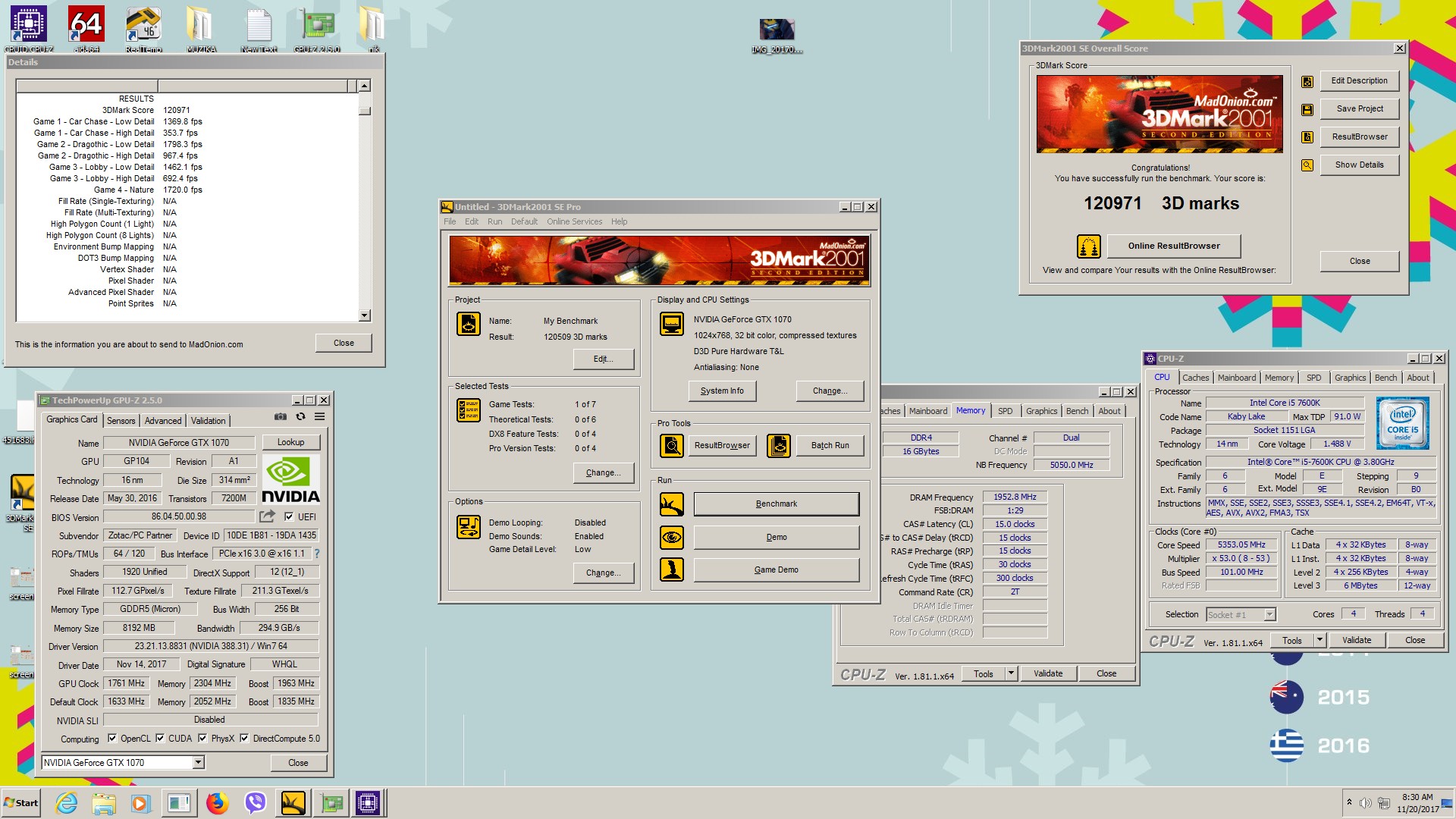Click the ResultBrowser icon in score window
Screen dimensions: 1456x819
pos(1307,137)
